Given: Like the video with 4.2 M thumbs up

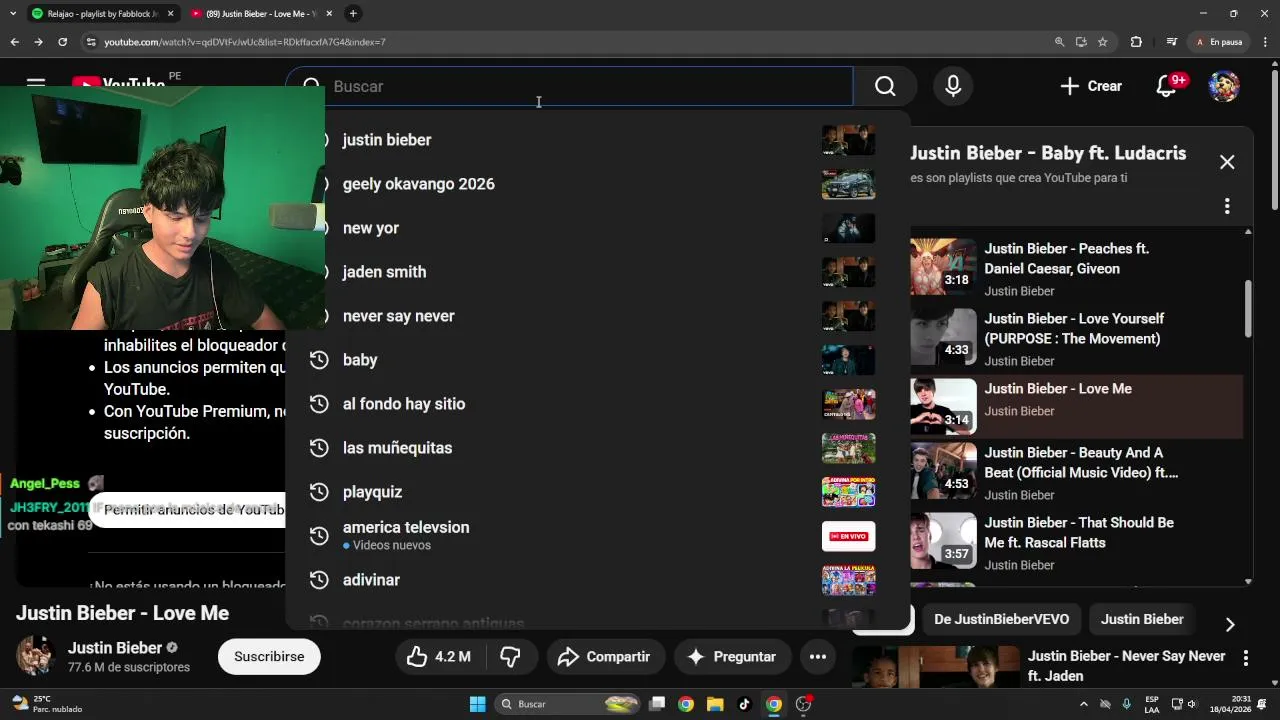Looking at the screenshot, I should pyautogui.click(x=438, y=657).
